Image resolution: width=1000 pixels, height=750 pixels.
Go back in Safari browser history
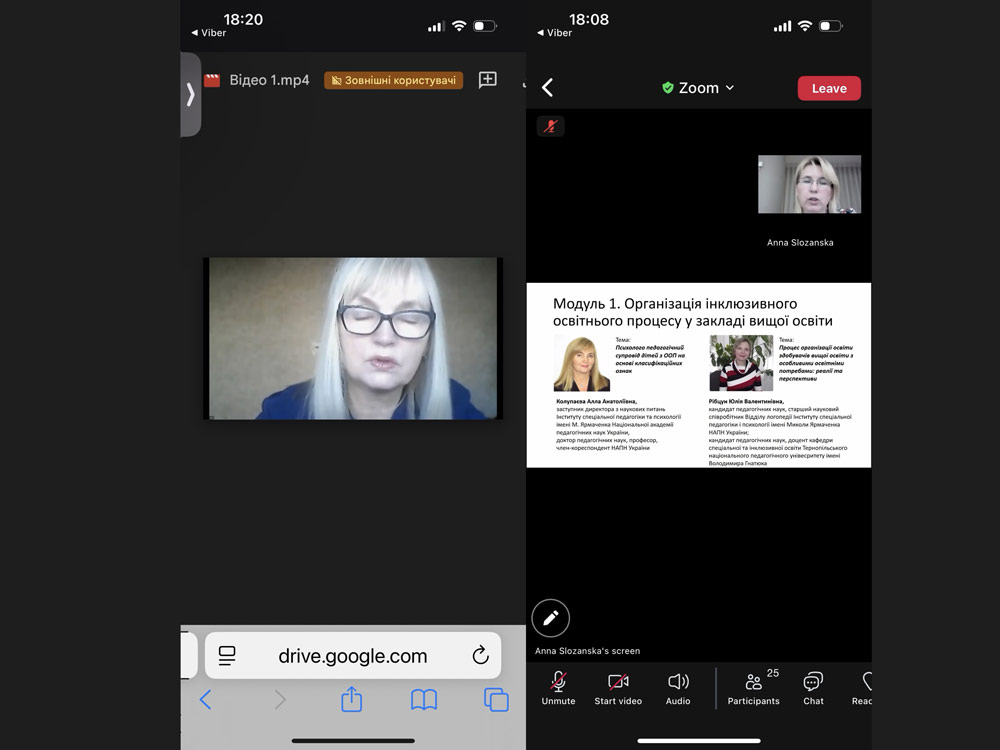coord(206,700)
